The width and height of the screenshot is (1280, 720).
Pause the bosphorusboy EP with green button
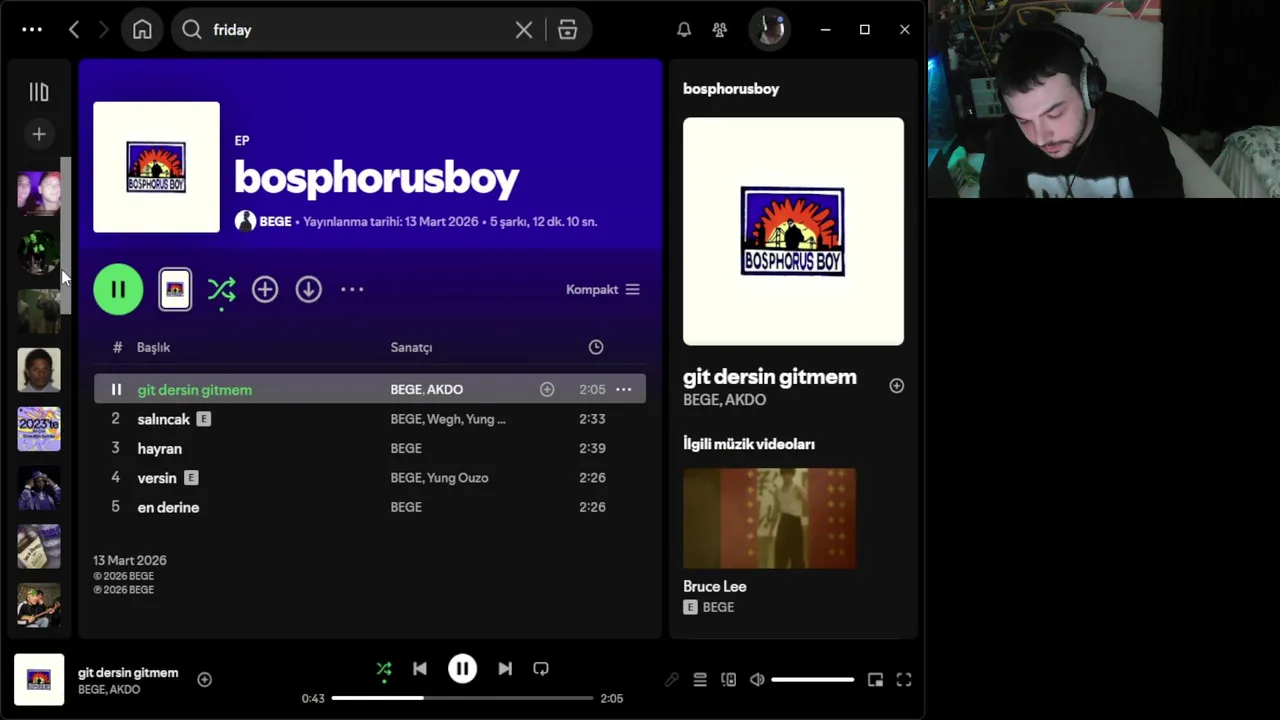(118, 290)
